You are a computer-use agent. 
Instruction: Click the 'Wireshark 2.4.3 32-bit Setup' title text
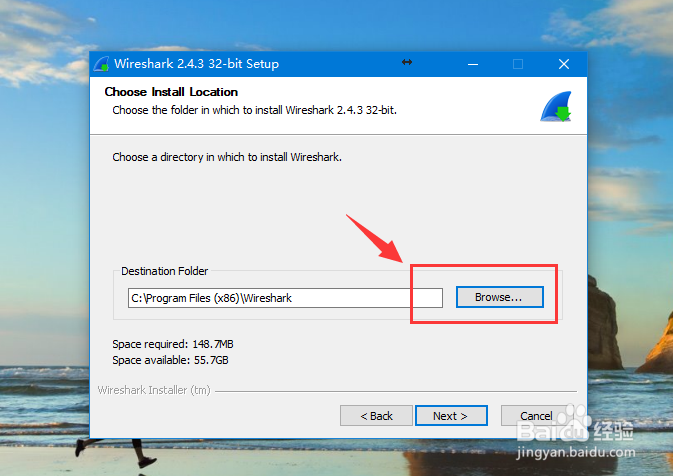click(197, 64)
